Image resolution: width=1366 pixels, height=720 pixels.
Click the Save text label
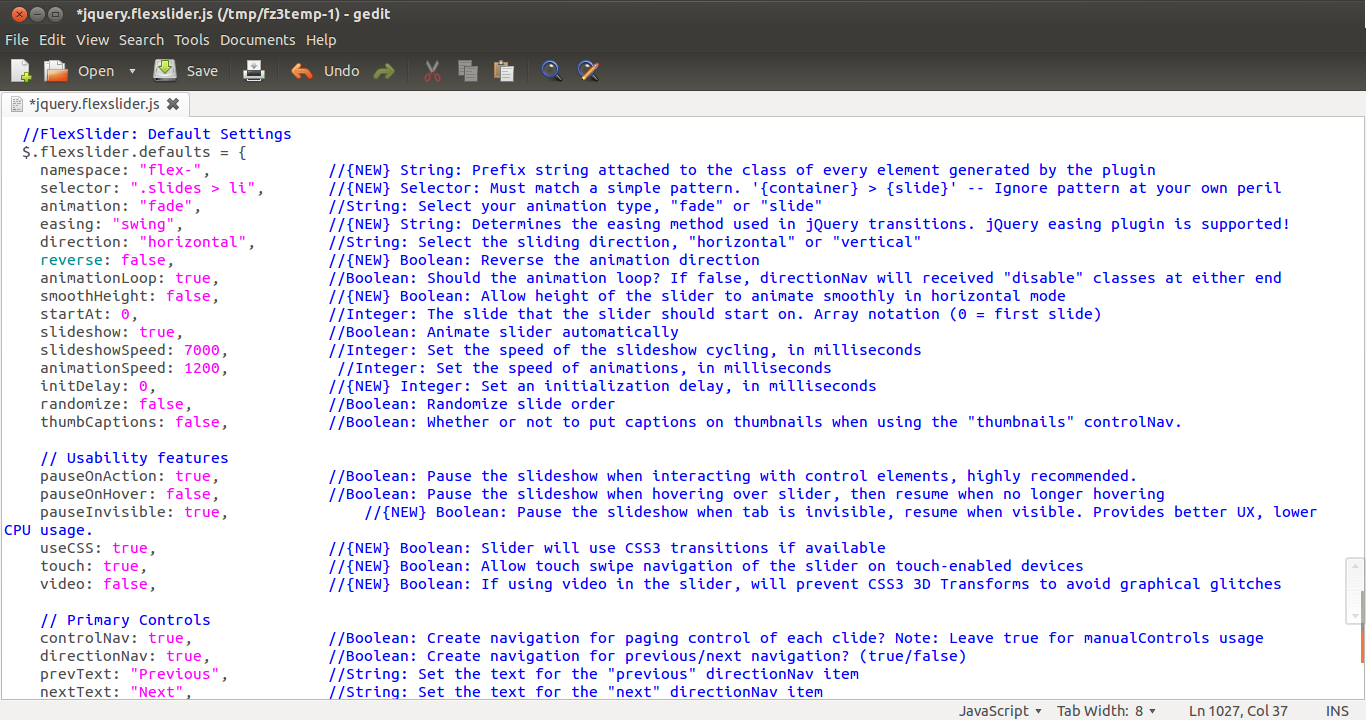pos(202,71)
